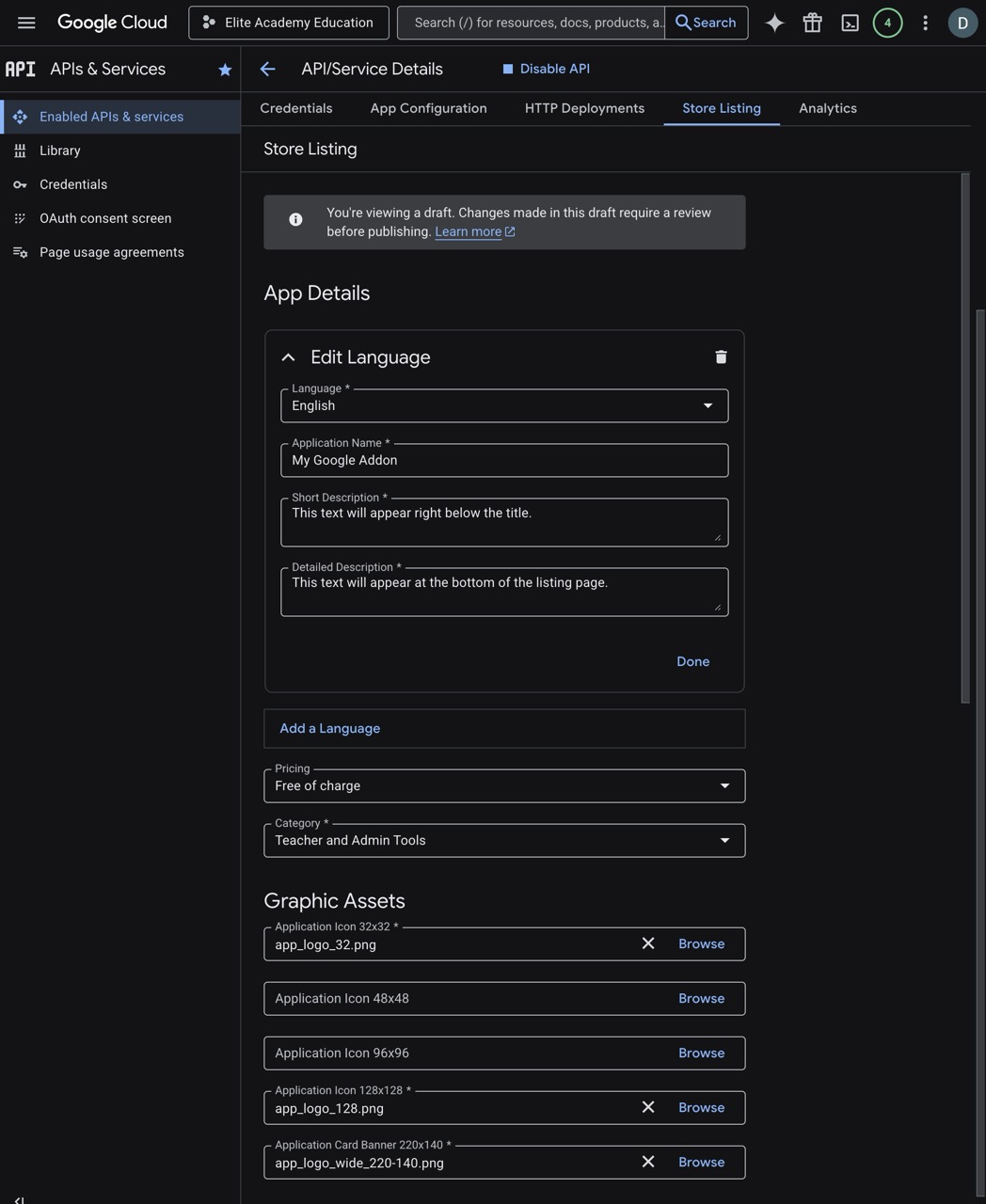The width and height of the screenshot is (986, 1204).
Task: Click the Gemini AI sparkle icon
Action: coord(774,23)
